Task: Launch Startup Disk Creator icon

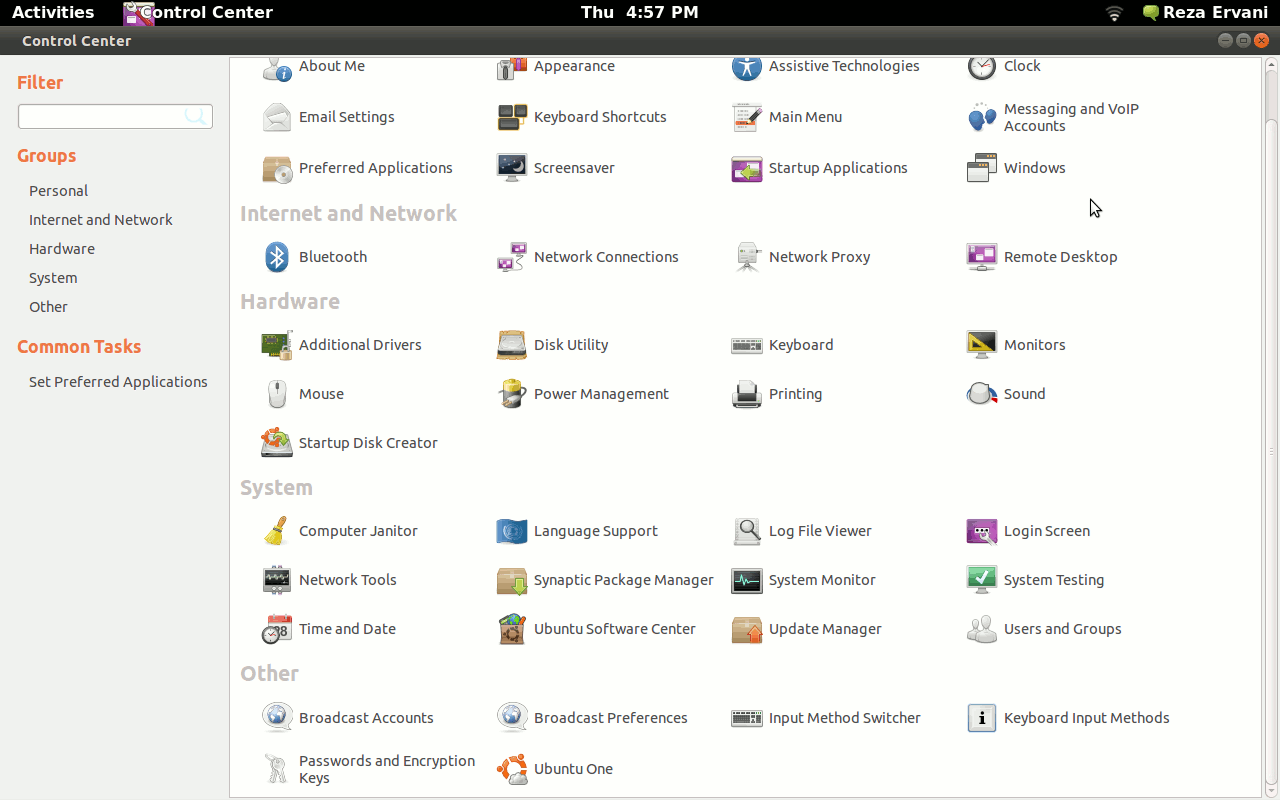Action: [x=277, y=443]
